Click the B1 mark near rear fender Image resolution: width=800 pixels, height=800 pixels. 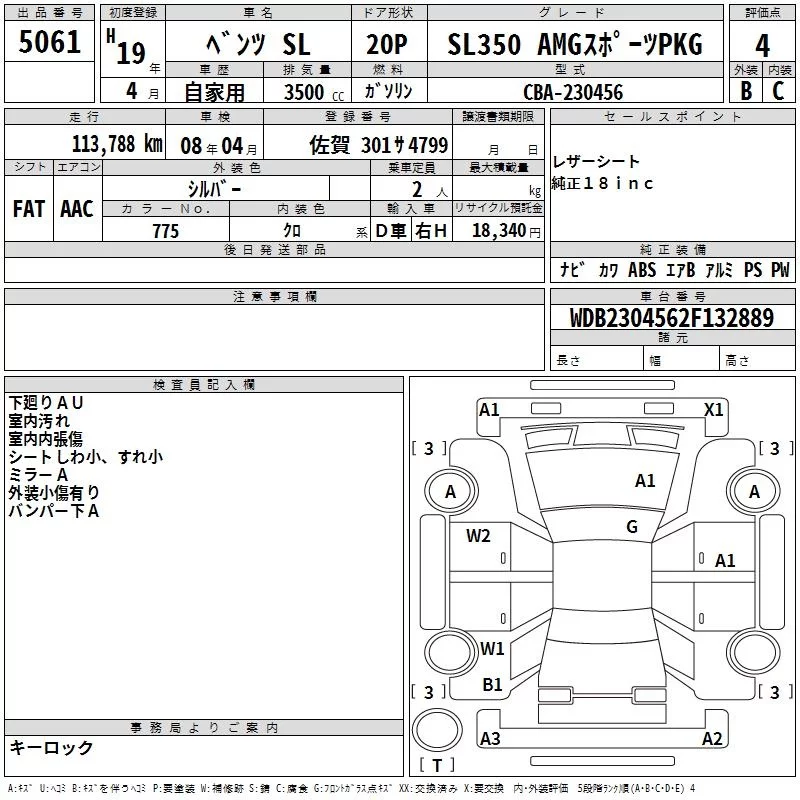pos(492,685)
